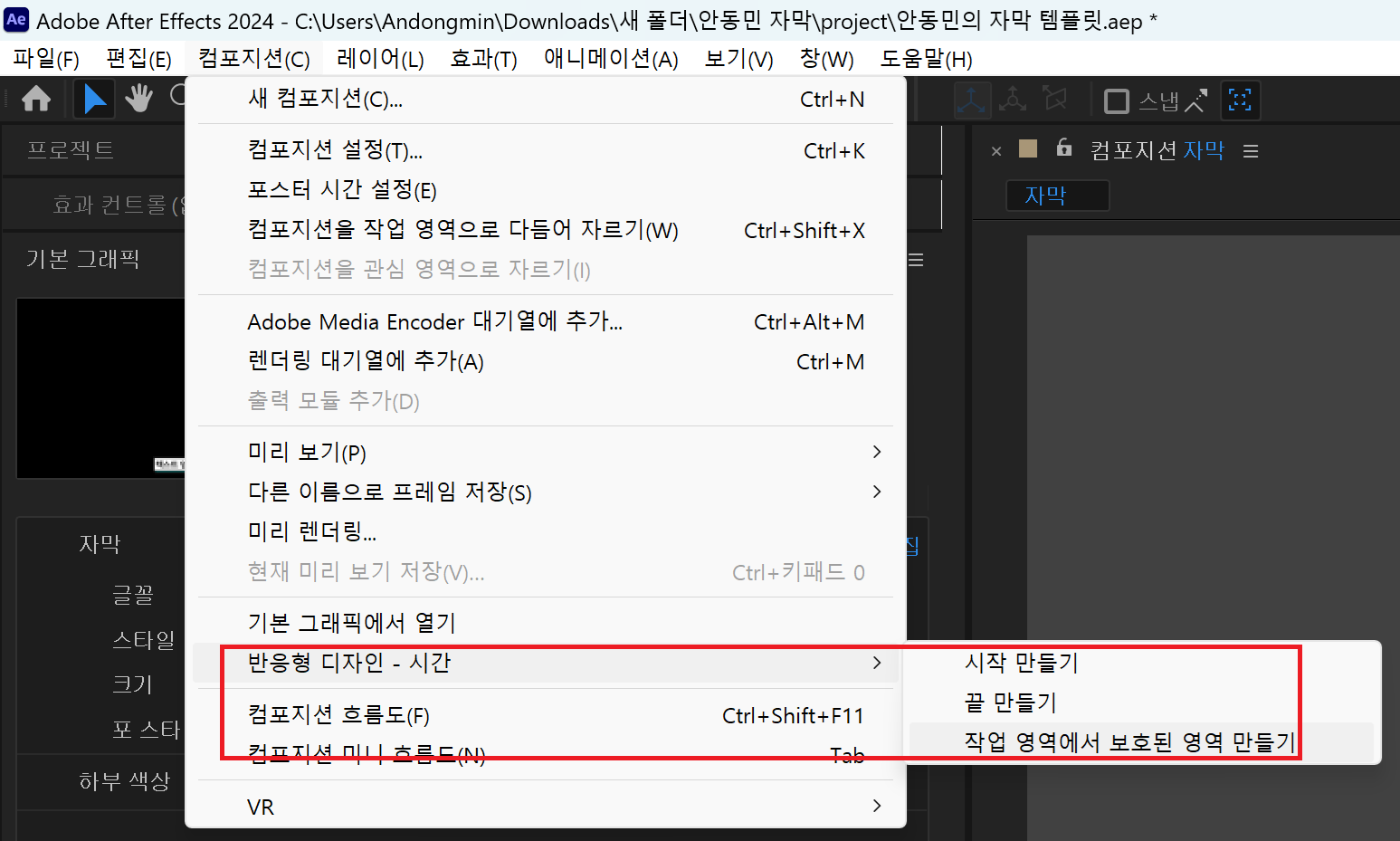Click 작업 영역에서 보호된 영역 만들기 submenu item
This screenshot has width=1400, height=841.
(x=1129, y=742)
